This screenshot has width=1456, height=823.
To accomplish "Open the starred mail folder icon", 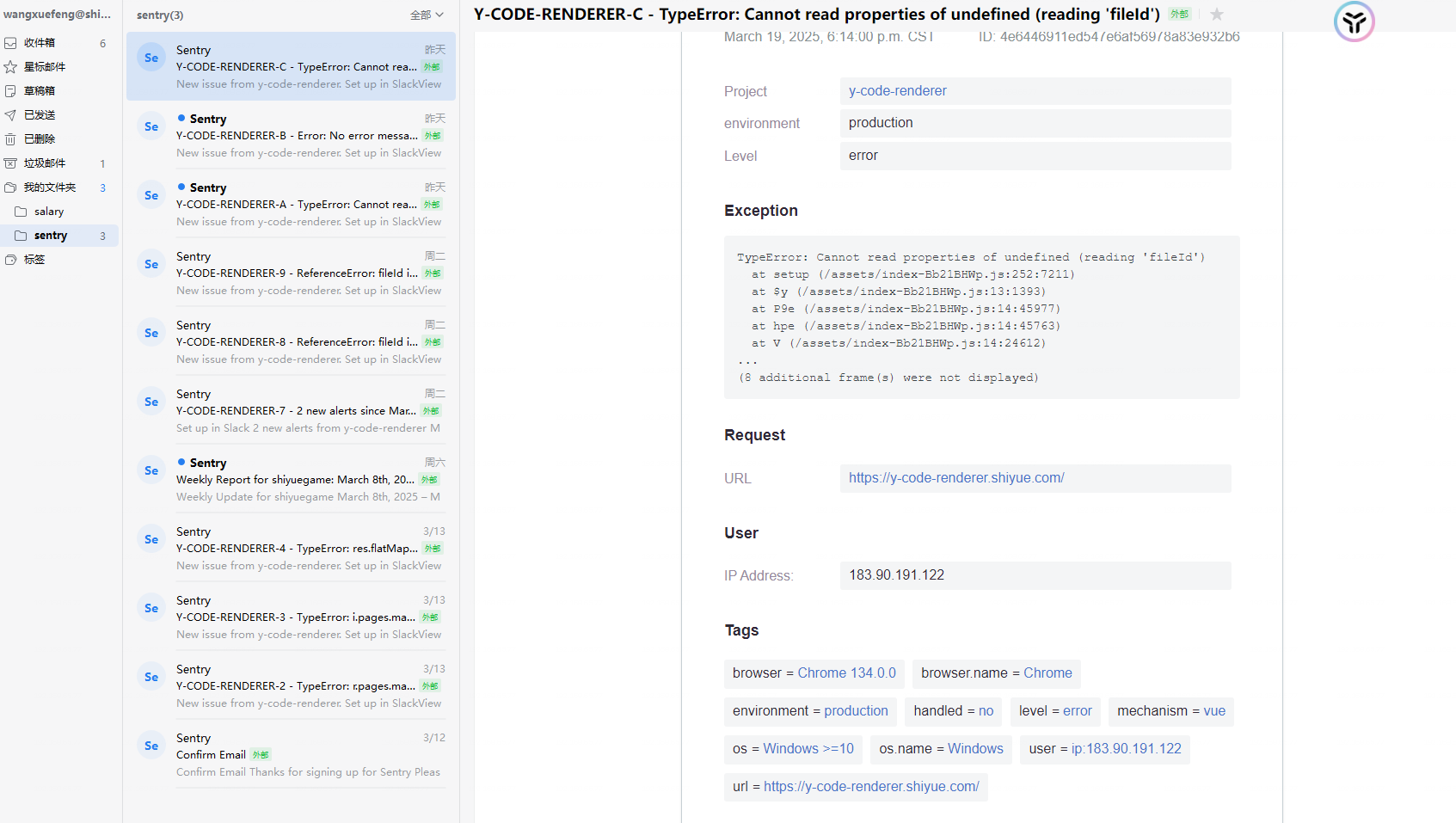I will tap(10, 67).
